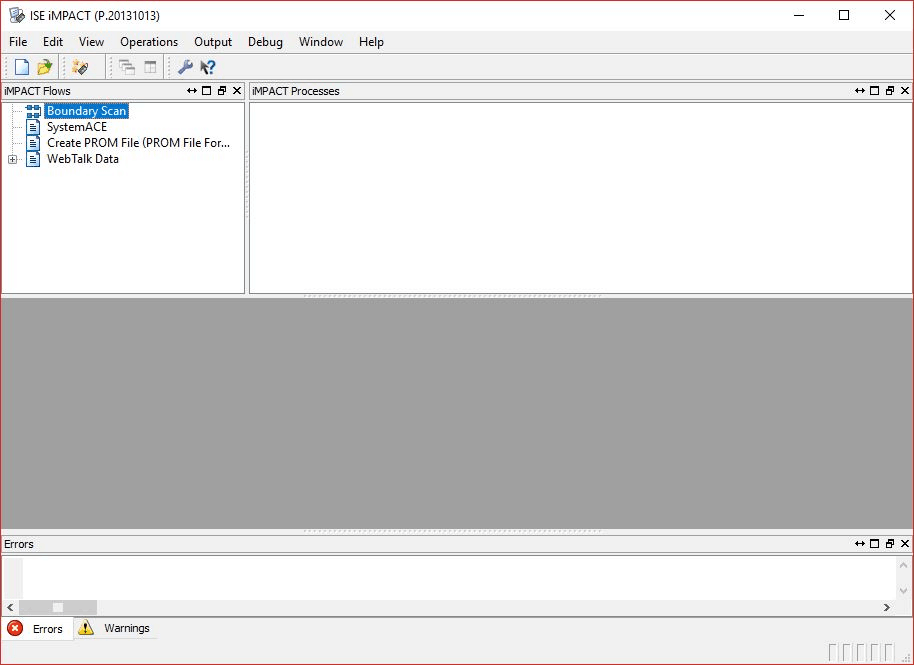Select the Errors tab
914x665 pixels.
(36, 629)
